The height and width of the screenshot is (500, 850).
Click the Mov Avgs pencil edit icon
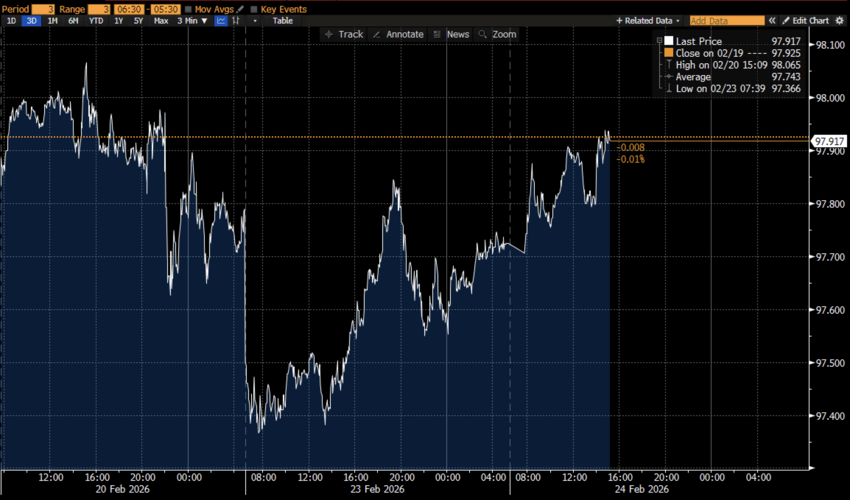238,8
